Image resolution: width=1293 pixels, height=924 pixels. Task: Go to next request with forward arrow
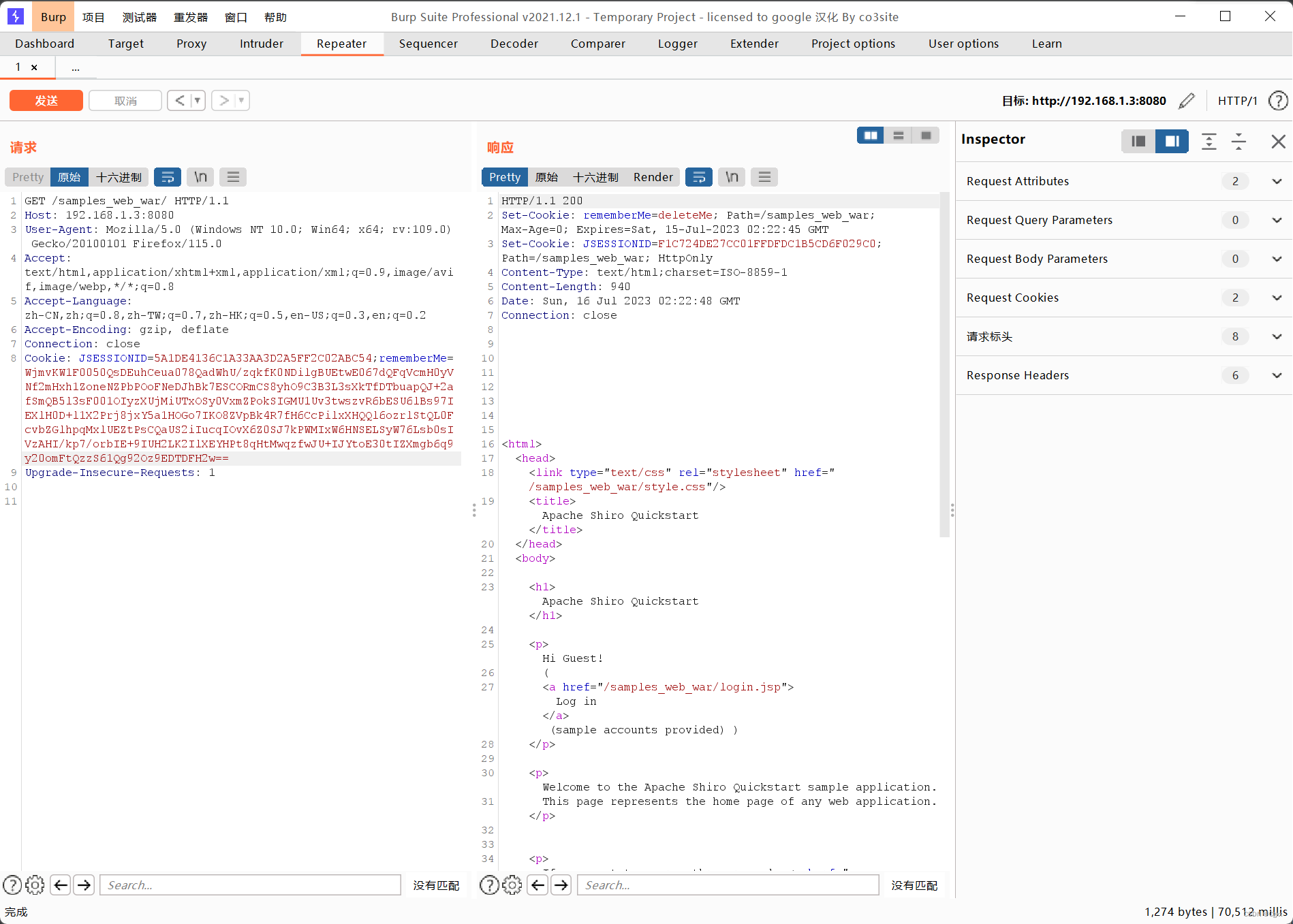point(223,101)
